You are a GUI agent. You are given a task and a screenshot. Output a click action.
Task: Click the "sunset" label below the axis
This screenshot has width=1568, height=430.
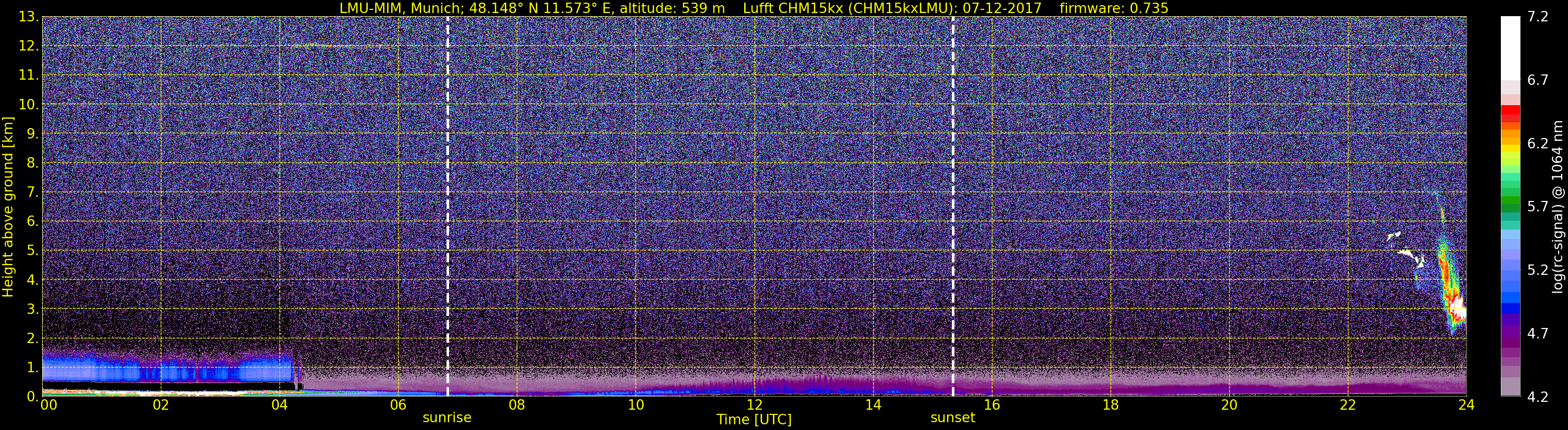click(952, 418)
